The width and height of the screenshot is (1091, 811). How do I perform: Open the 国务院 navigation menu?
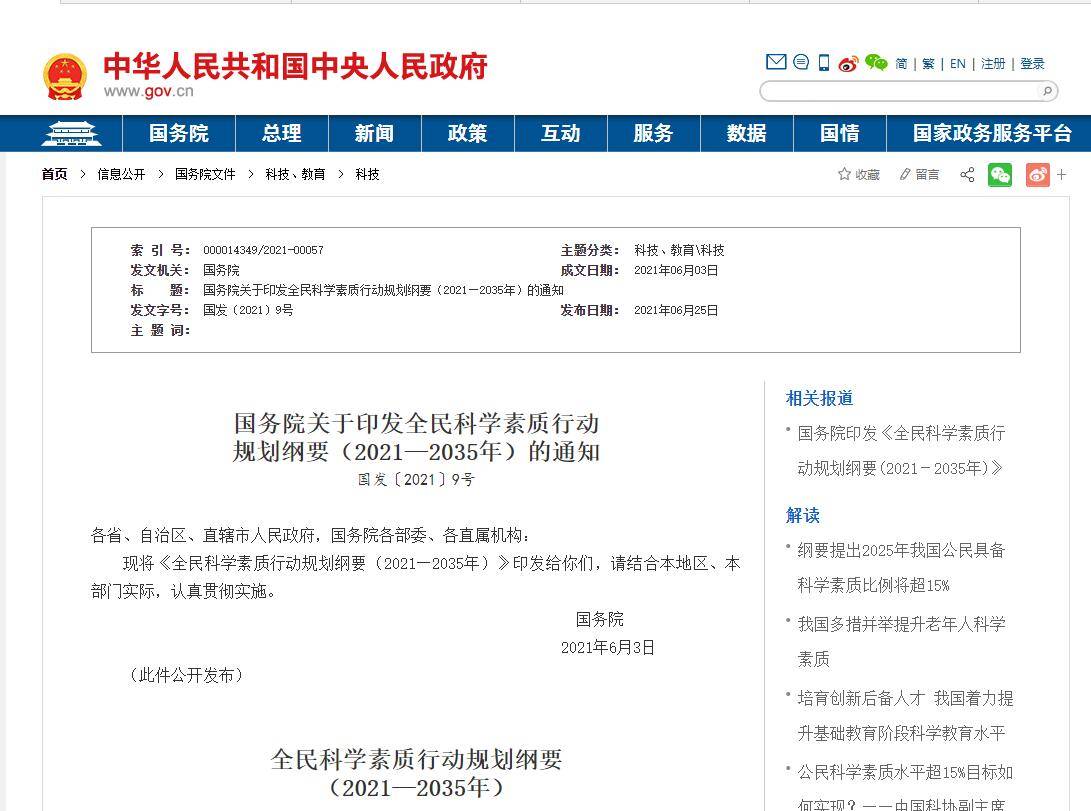179,133
